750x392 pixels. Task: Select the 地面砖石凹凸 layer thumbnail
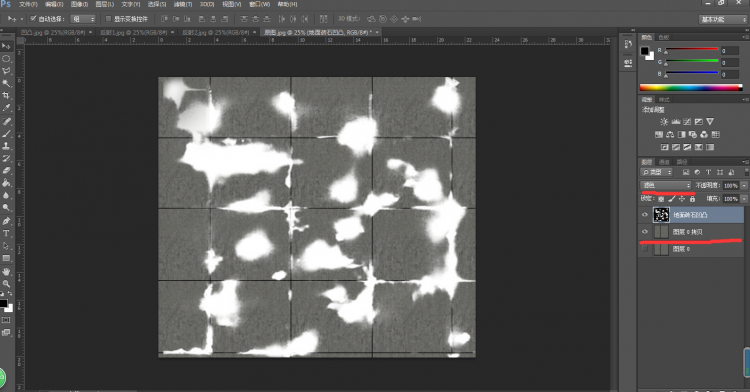[661, 215]
